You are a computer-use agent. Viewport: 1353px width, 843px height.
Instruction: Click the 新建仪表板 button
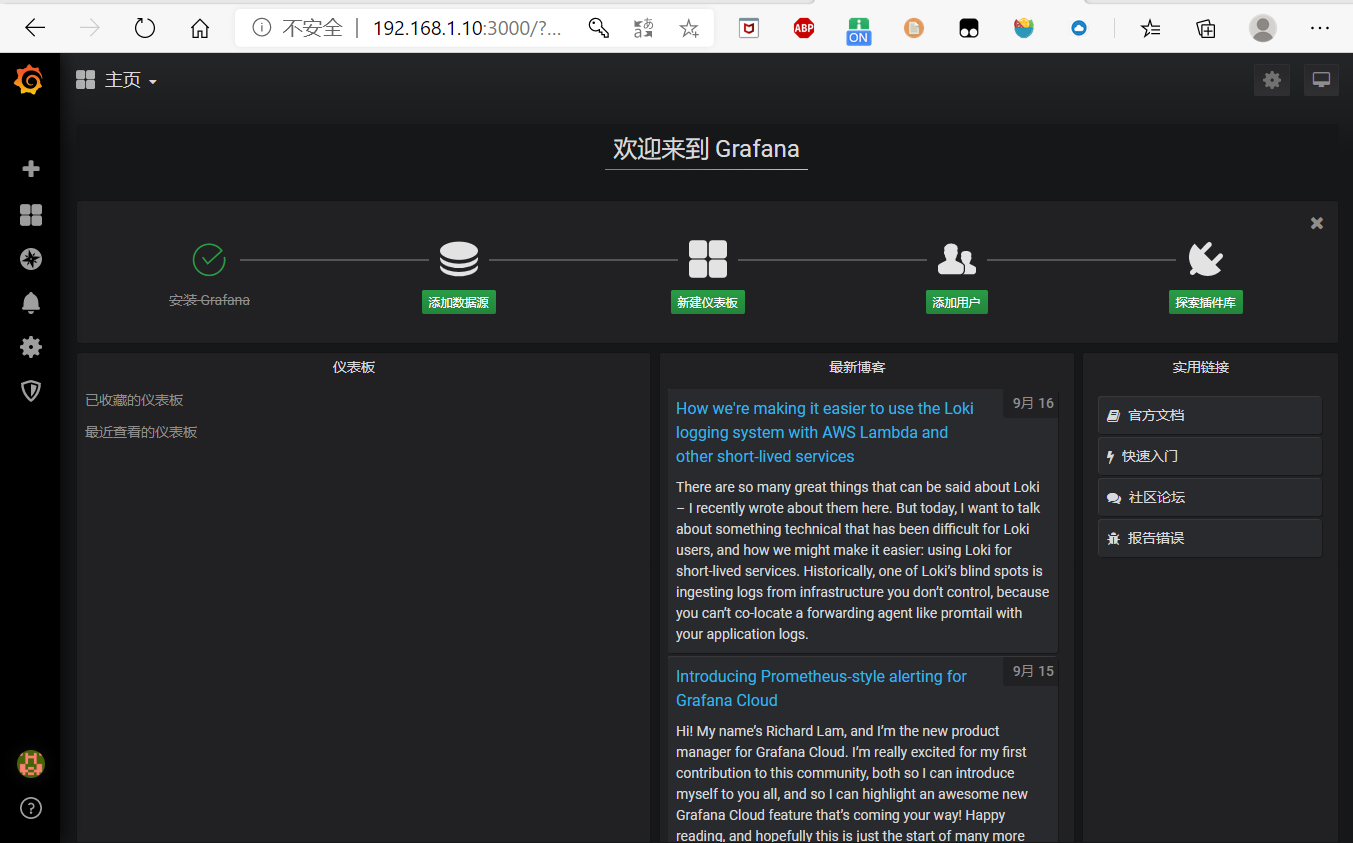click(708, 302)
